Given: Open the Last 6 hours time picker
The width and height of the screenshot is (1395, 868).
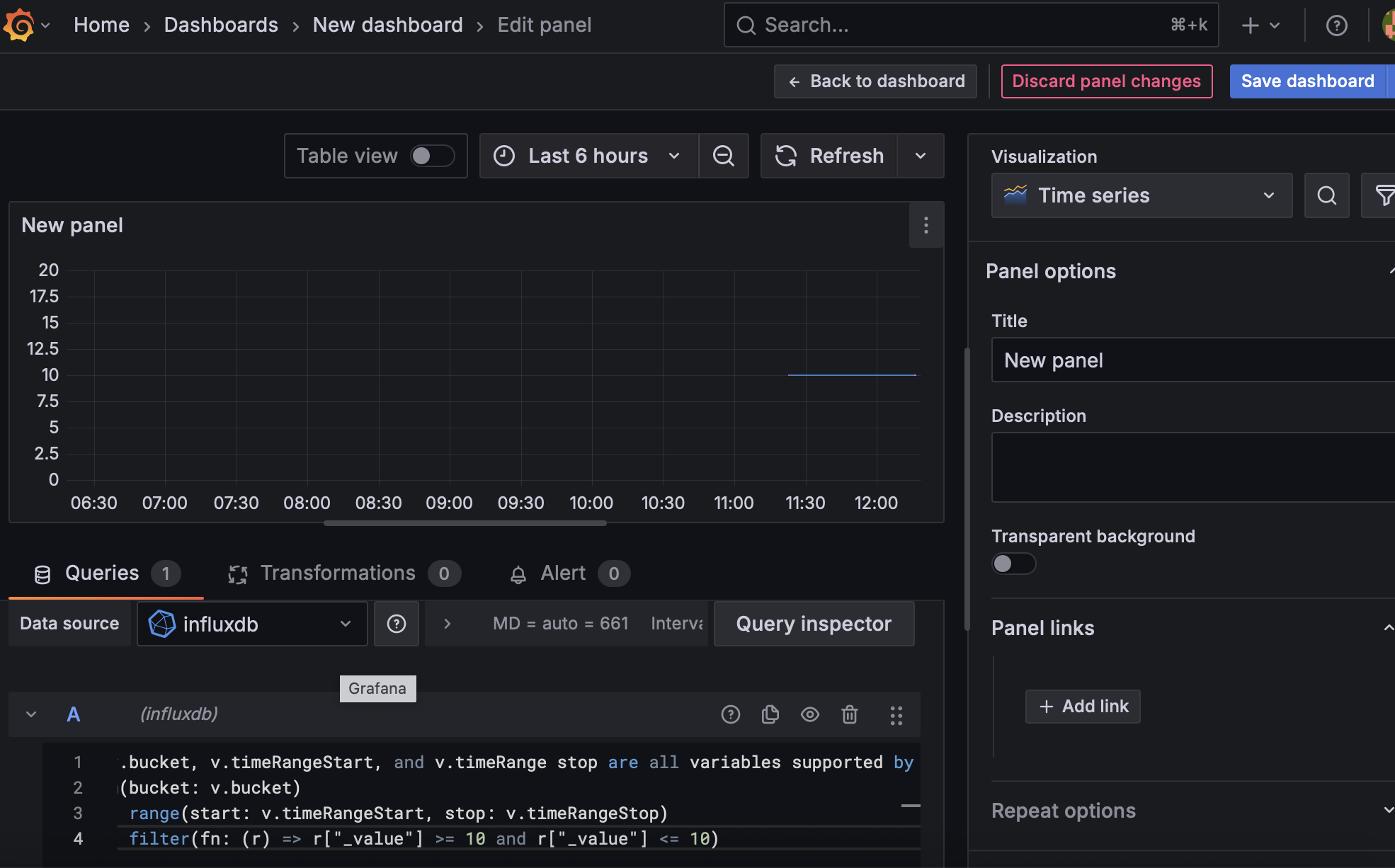Looking at the screenshot, I should [588, 156].
